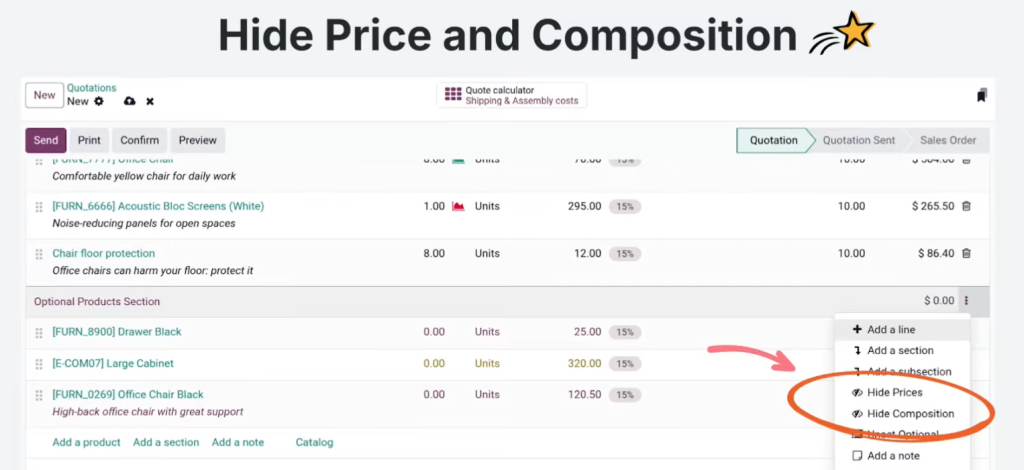
Task: Open the forecast chart icon for Acoustic Bloc Screens
Action: coord(458,206)
